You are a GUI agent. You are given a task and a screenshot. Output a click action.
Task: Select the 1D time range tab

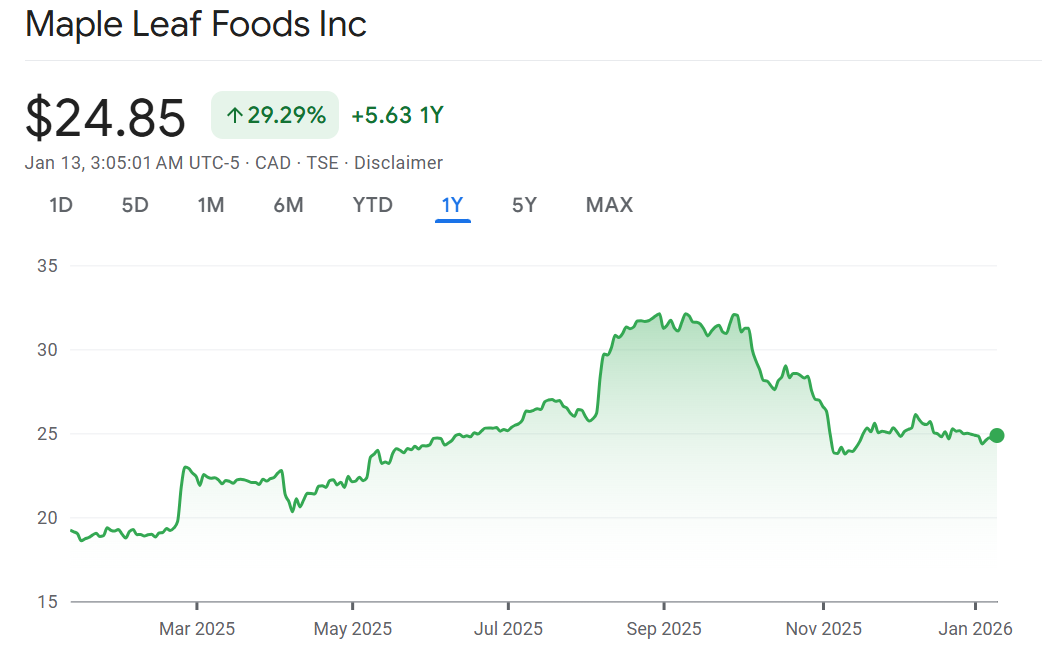coord(61,205)
